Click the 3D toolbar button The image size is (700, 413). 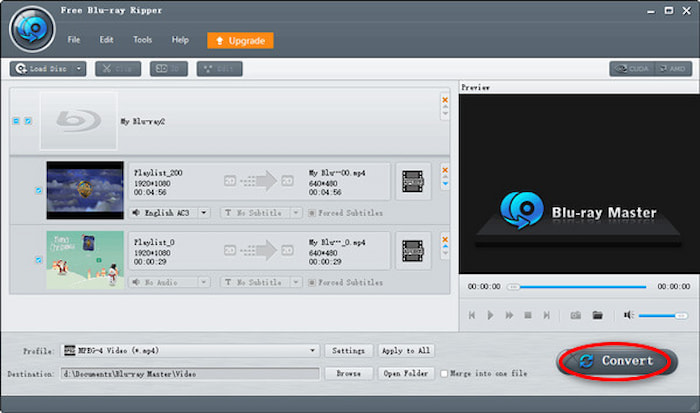tap(169, 69)
